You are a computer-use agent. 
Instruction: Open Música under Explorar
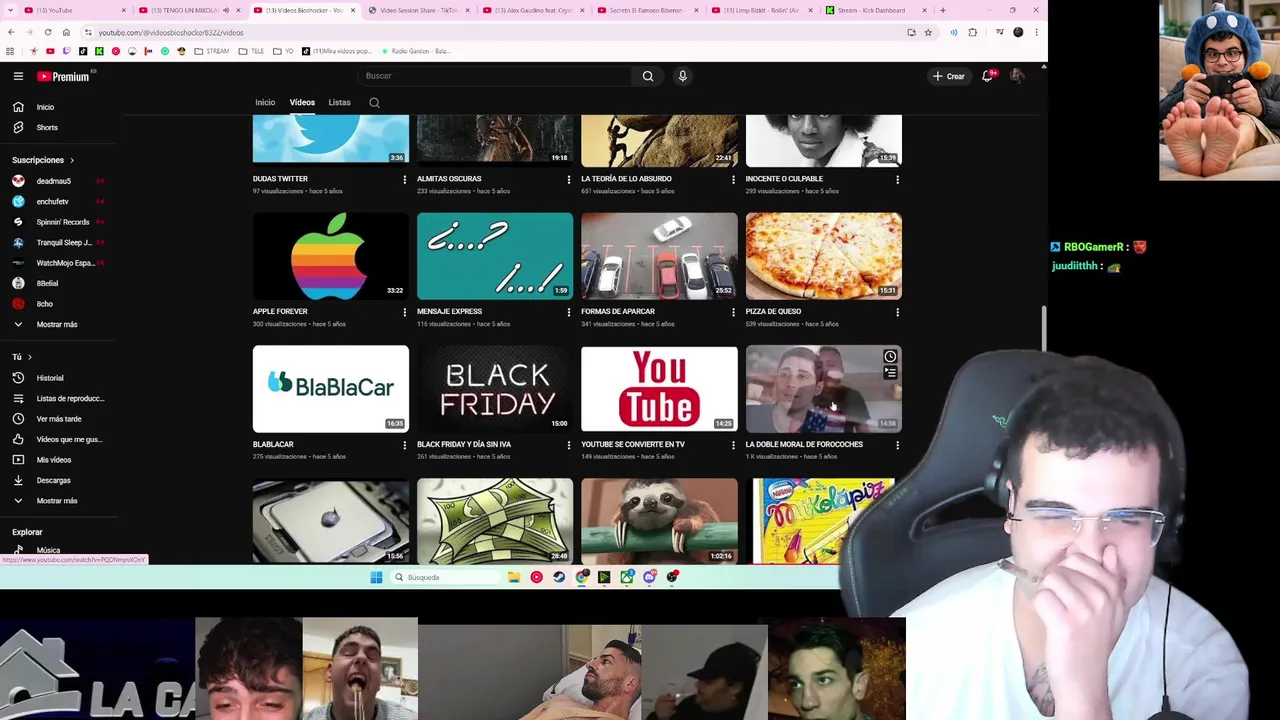pos(48,550)
